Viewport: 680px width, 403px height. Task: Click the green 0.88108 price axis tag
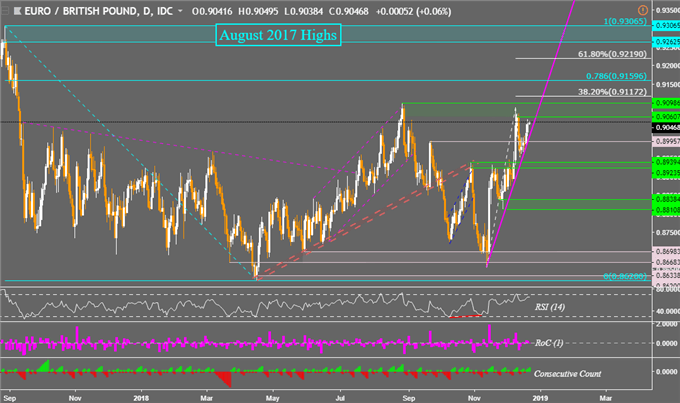click(666, 210)
